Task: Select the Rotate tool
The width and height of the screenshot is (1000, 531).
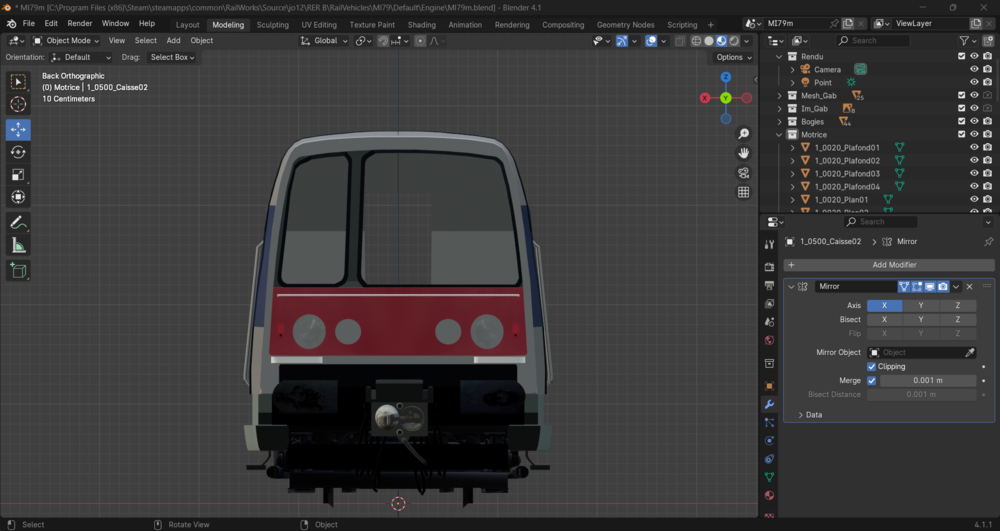Action: tap(18, 152)
